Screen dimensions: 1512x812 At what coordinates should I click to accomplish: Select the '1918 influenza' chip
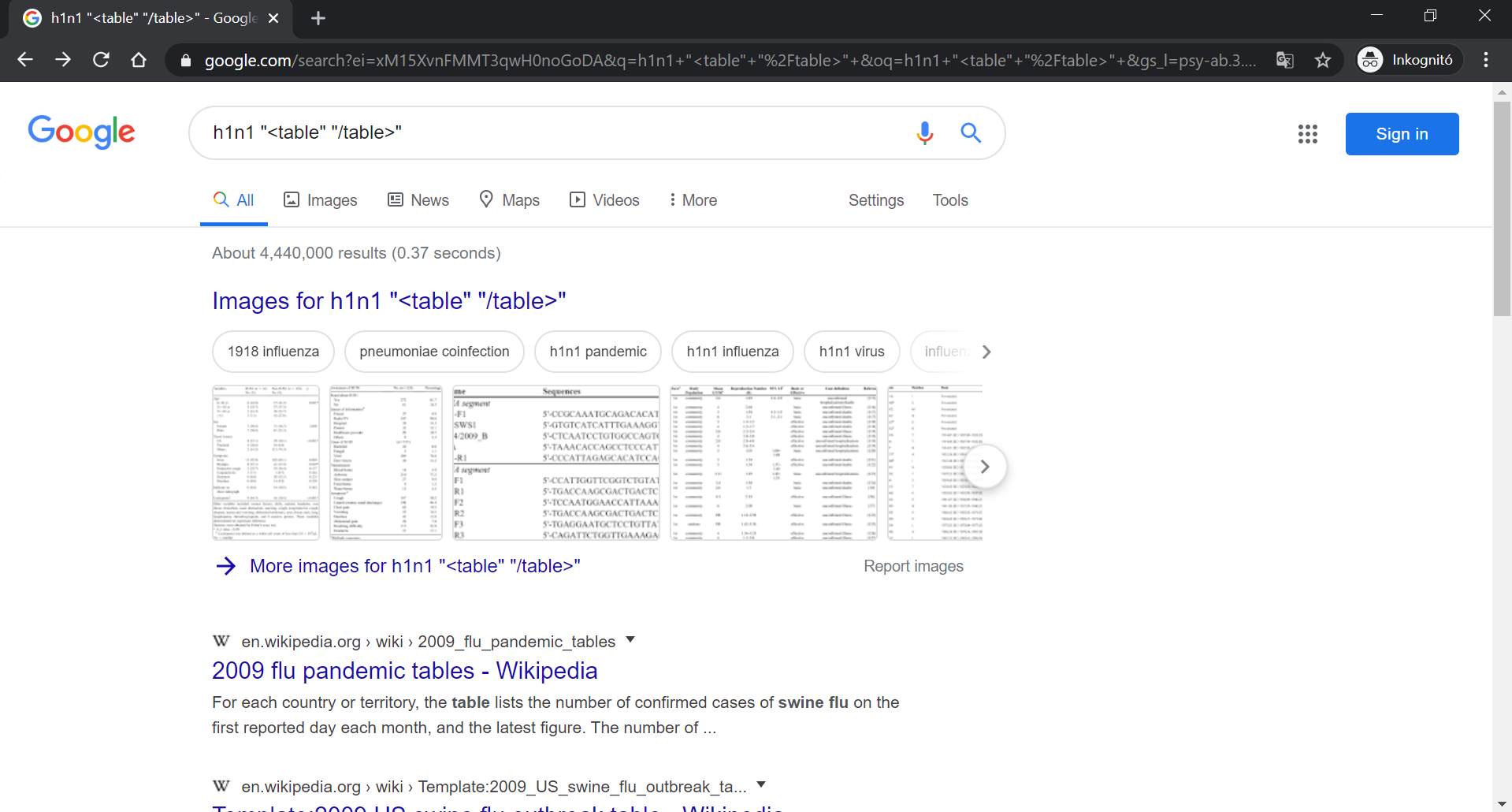click(x=273, y=352)
